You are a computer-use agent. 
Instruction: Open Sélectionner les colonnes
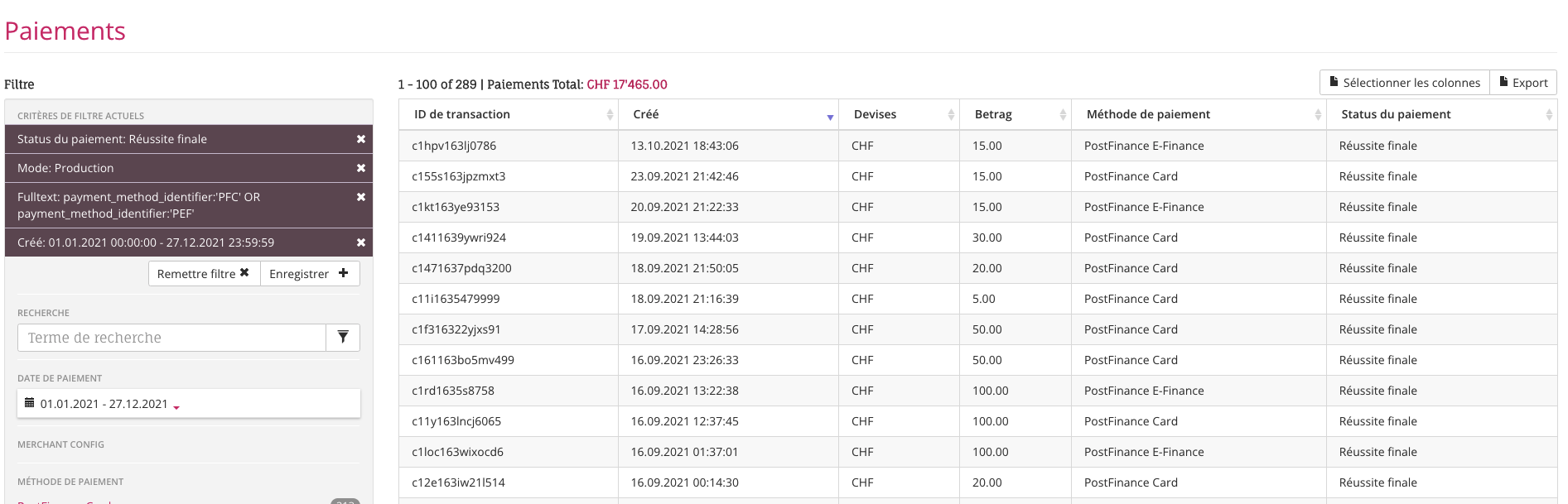(x=1405, y=83)
